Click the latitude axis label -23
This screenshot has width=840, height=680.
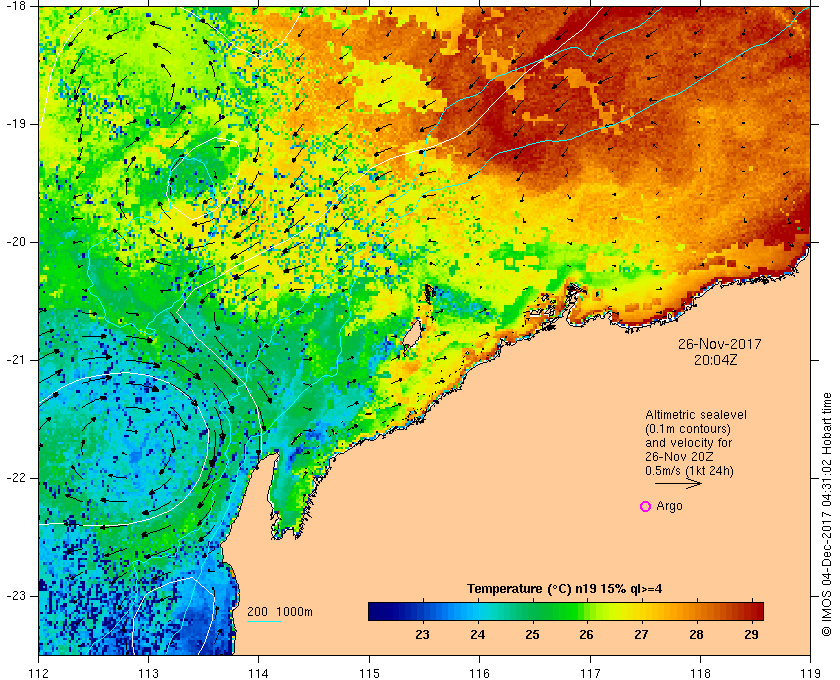[14, 595]
